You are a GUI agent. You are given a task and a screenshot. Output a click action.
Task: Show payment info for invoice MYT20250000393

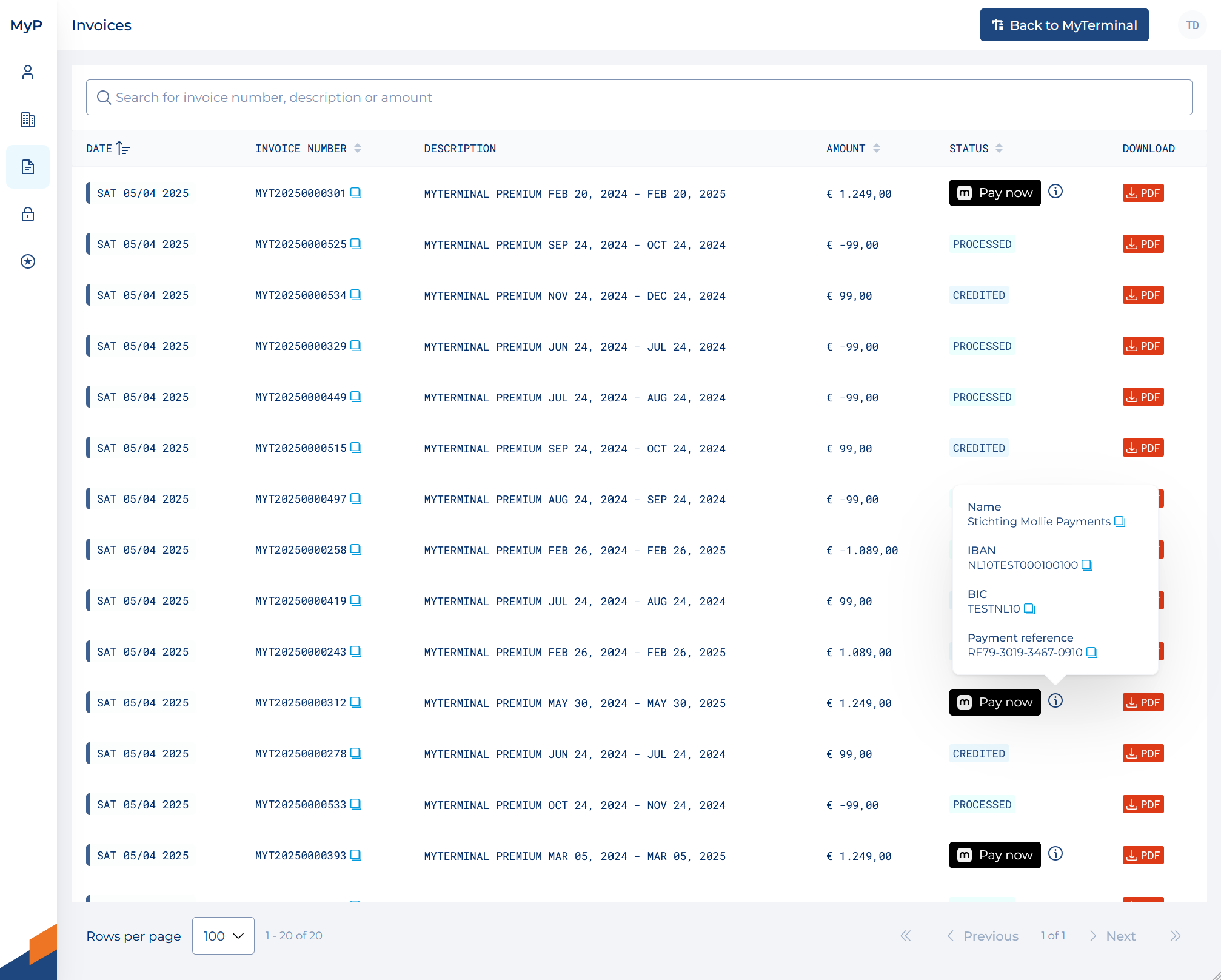click(x=1055, y=854)
